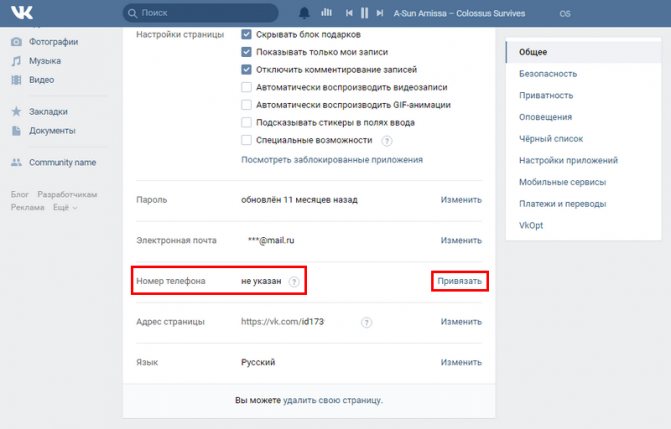Viewport: 671px width, 429px height.
Task: Skip to the next track
Action: pos(380,13)
